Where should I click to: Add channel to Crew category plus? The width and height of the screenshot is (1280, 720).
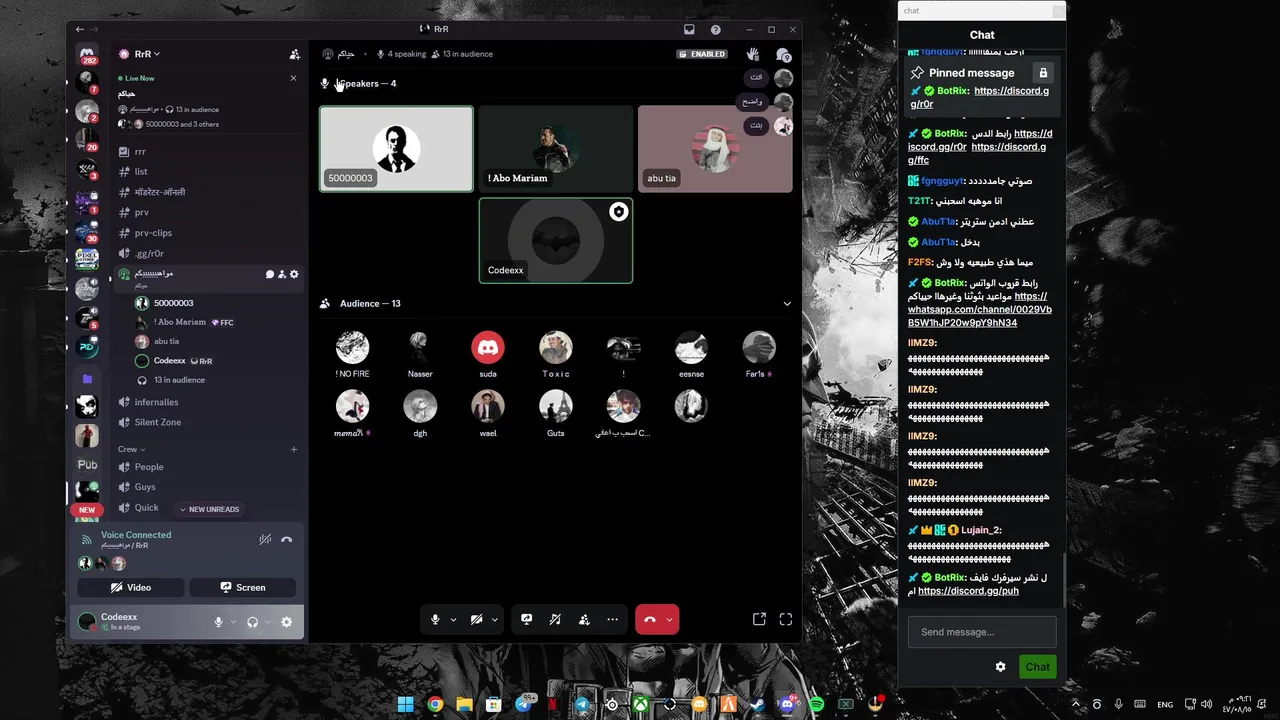[294, 449]
